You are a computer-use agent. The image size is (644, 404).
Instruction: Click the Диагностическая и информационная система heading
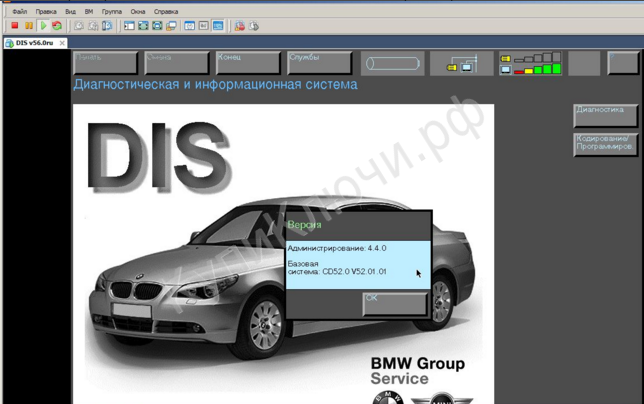pyautogui.click(x=216, y=85)
